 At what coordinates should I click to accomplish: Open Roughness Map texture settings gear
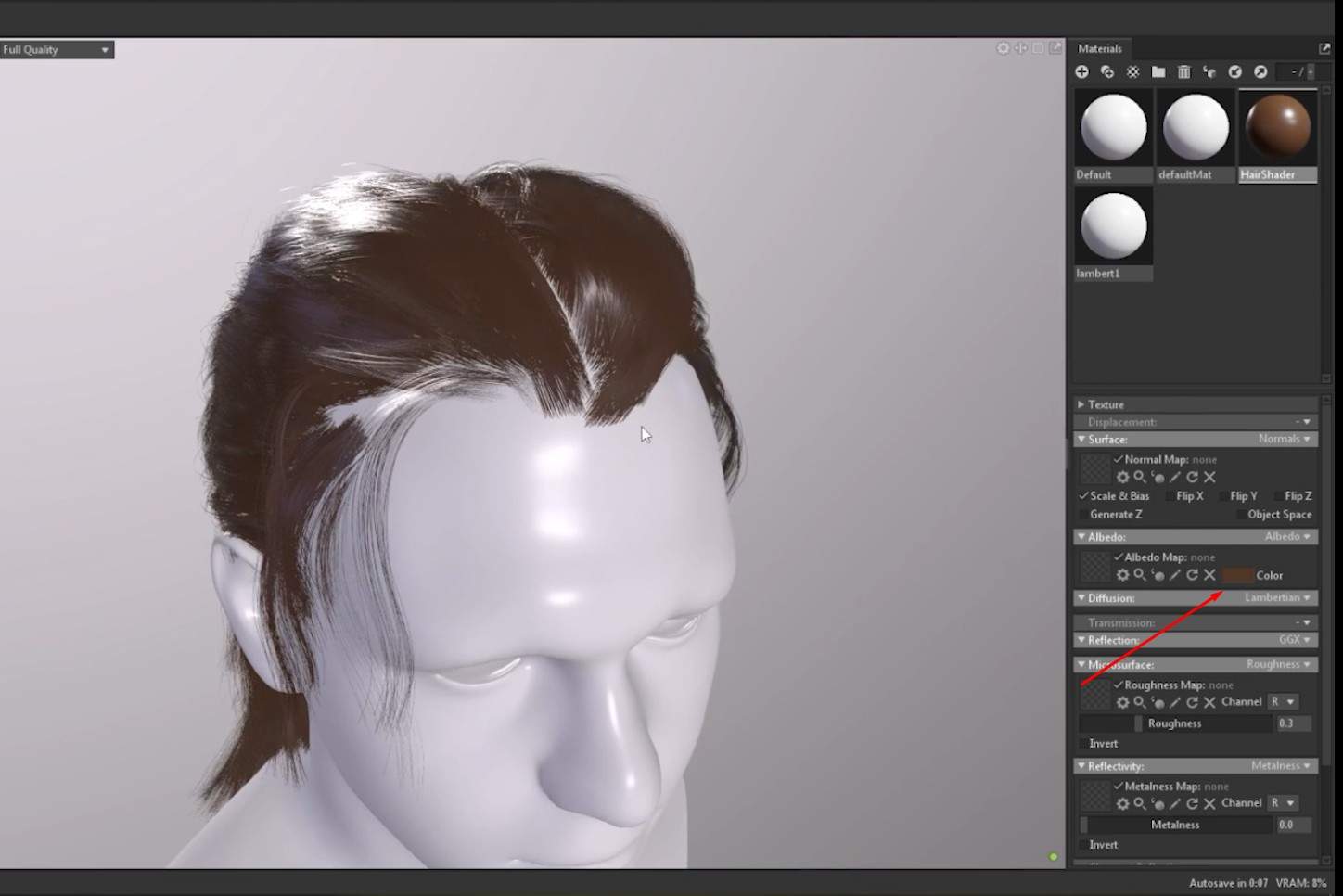pos(1122,702)
